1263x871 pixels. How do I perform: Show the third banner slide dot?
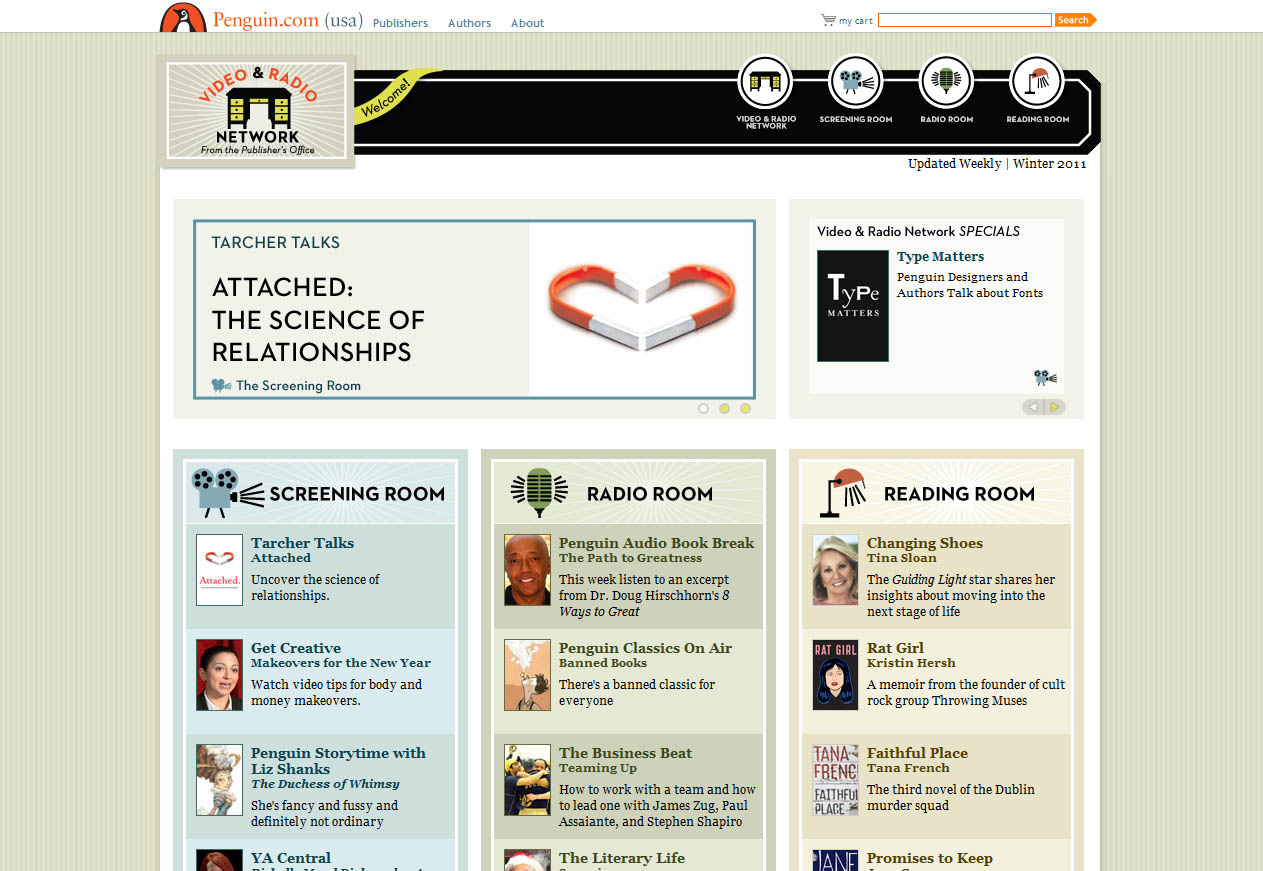[745, 408]
